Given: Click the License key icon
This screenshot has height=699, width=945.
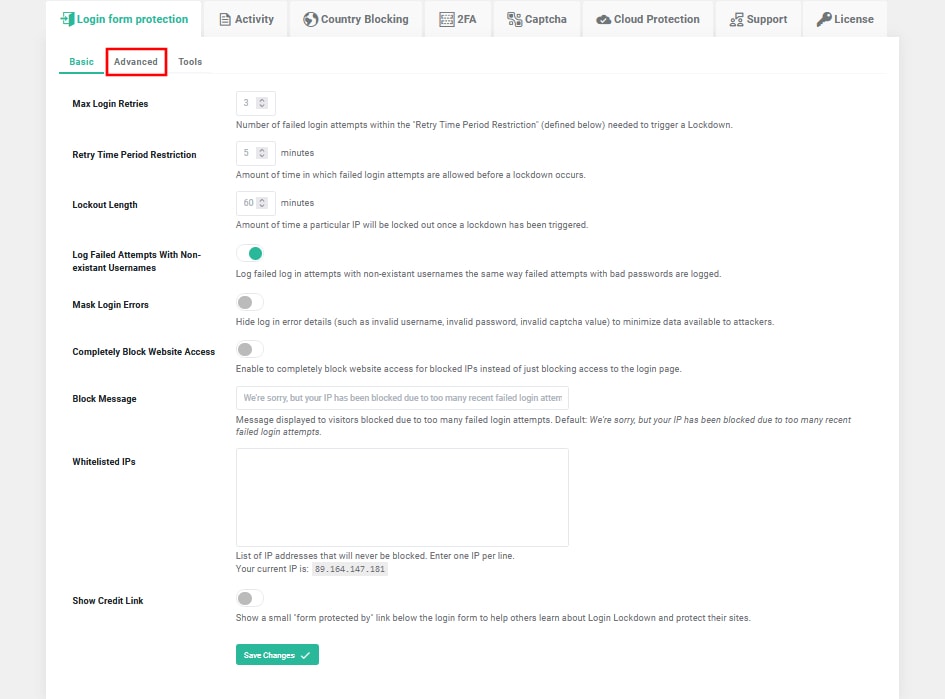Looking at the screenshot, I should tap(823, 20).
